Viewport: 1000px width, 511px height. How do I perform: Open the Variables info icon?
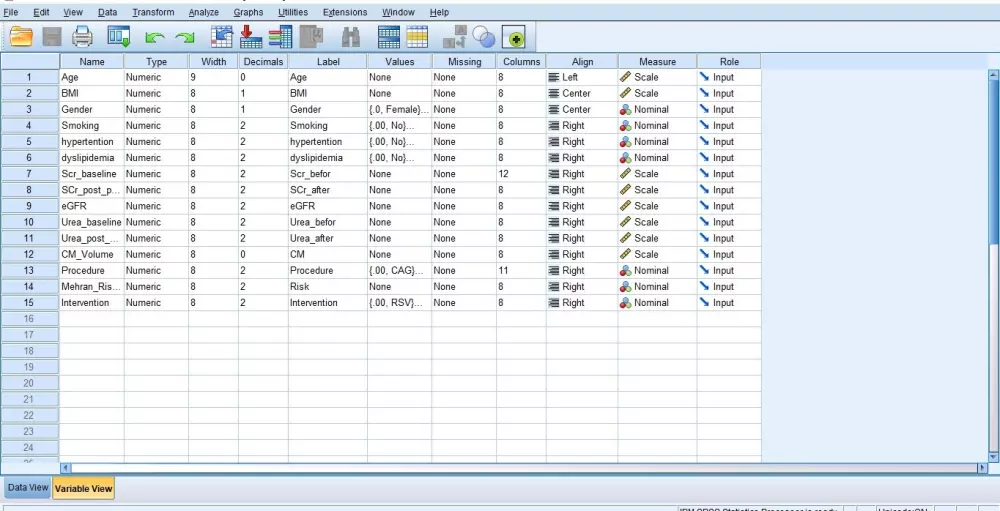[x=280, y=37]
